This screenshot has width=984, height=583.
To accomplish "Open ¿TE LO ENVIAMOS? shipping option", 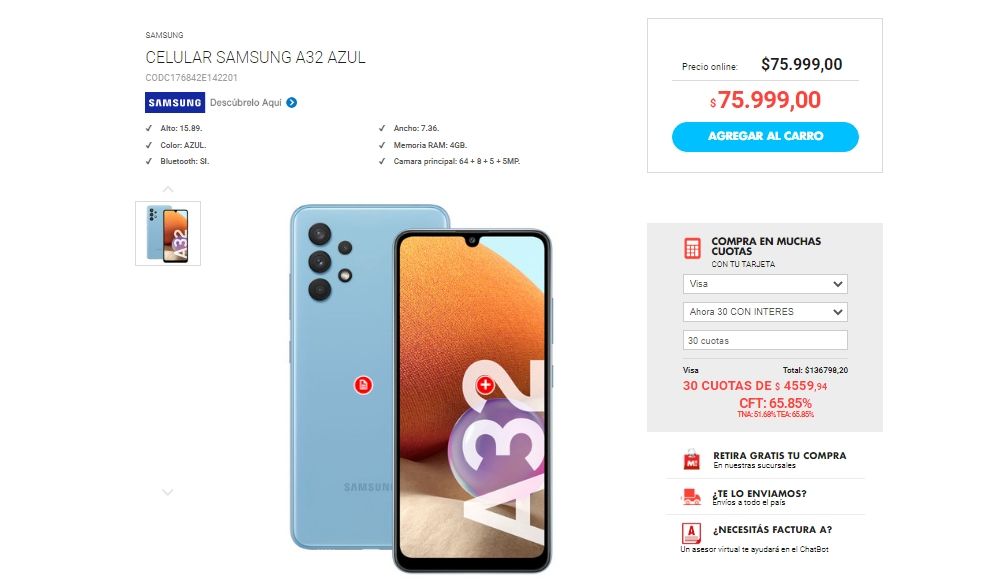I will 759,493.
